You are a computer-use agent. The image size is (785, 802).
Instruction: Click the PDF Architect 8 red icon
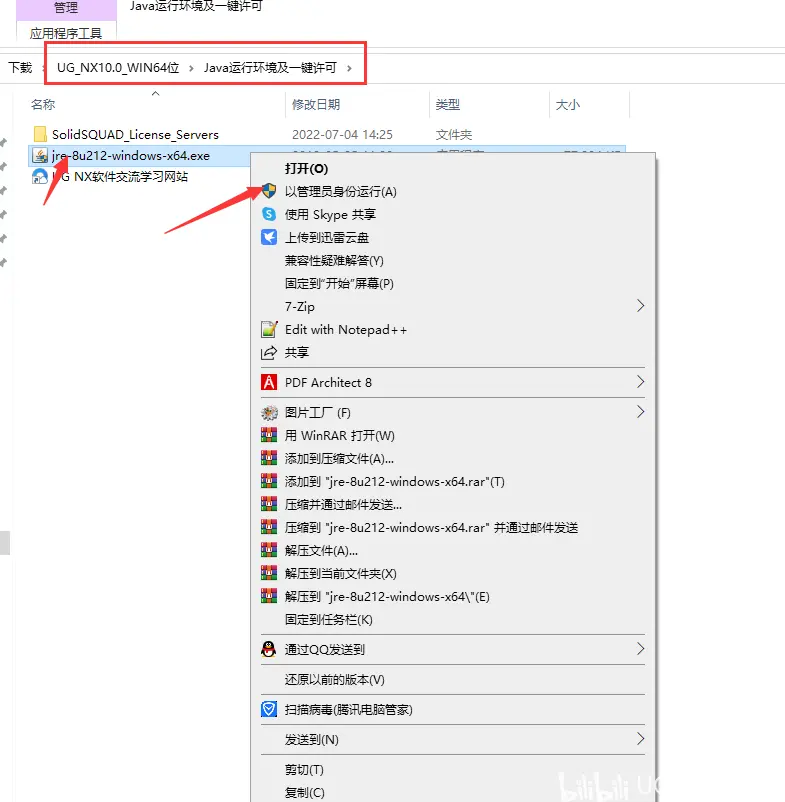click(x=269, y=382)
